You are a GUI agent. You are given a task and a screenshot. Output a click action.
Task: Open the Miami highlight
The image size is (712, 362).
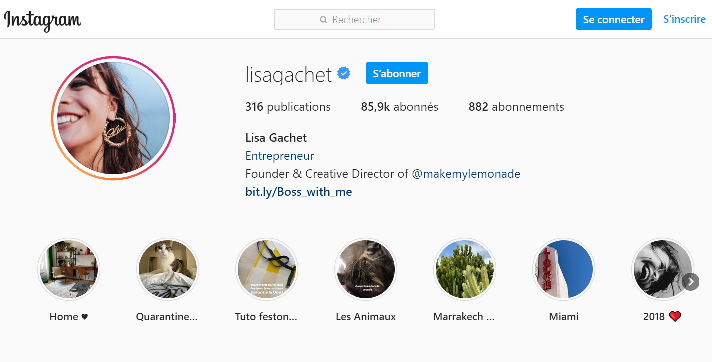(564, 269)
